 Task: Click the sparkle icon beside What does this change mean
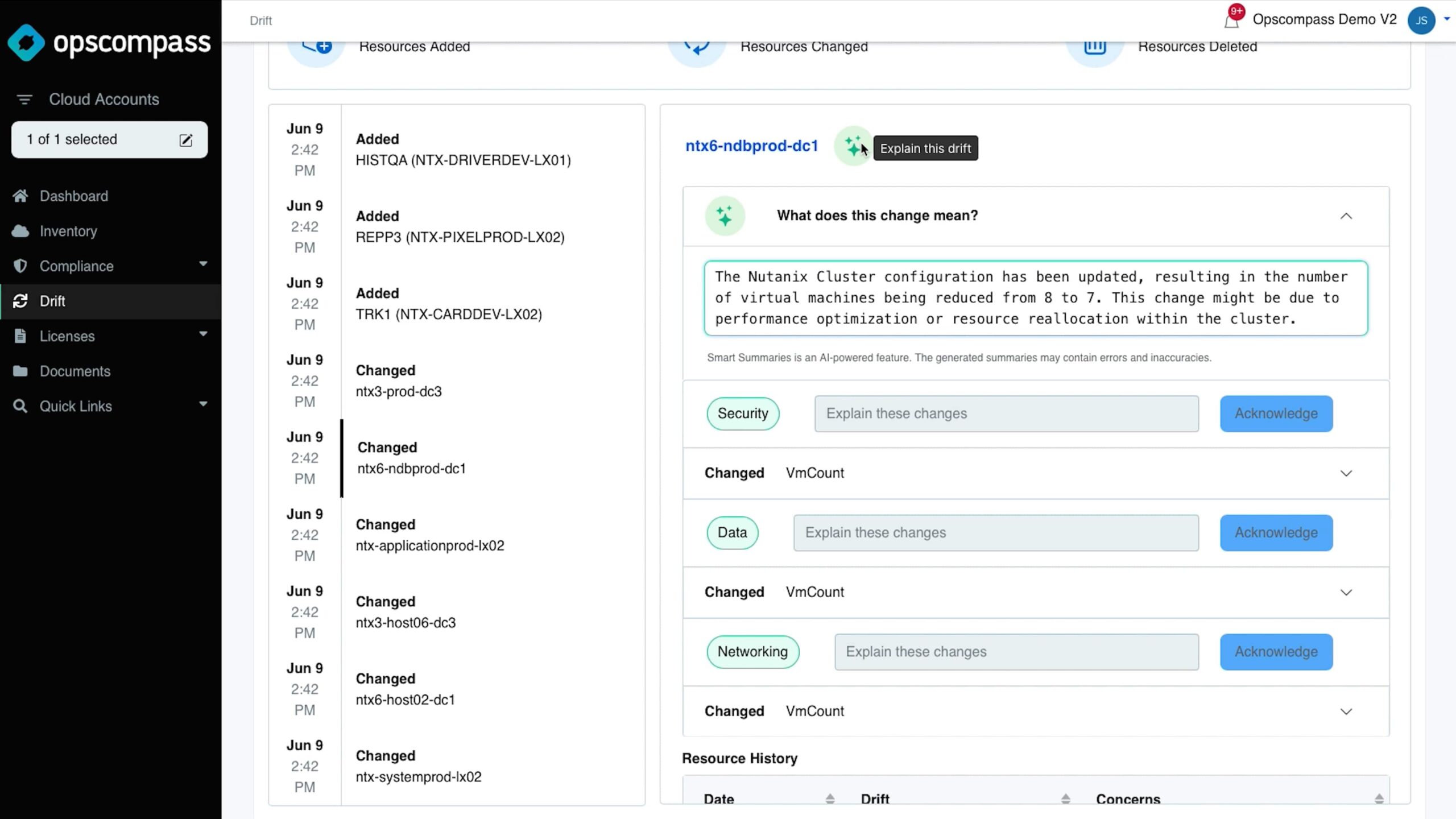pyautogui.click(x=725, y=216)
